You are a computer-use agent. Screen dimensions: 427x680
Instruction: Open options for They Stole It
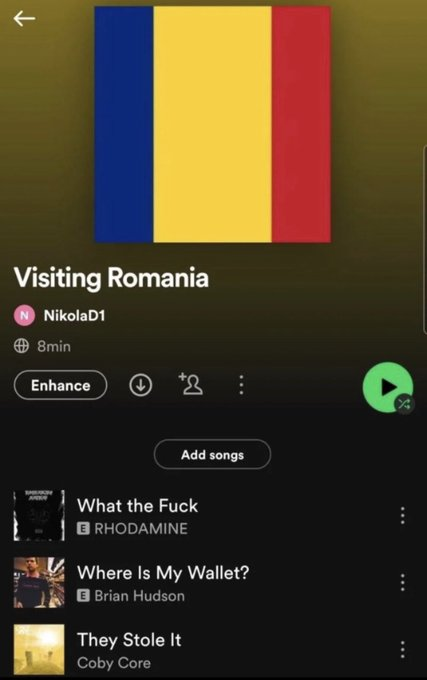(x=403, y=649)
